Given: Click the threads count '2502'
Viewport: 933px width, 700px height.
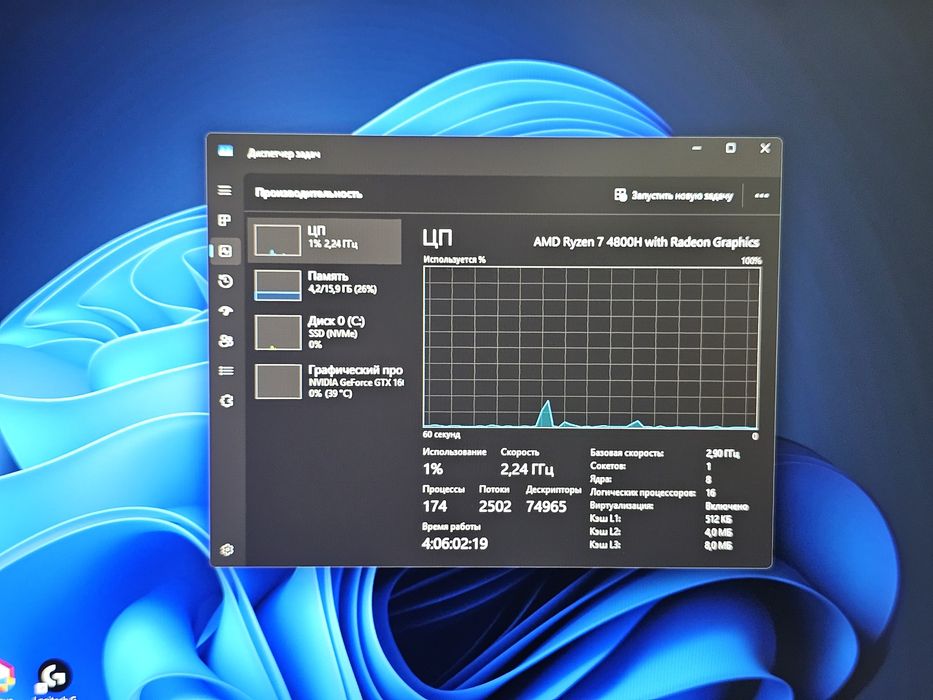Looking at the screenshot, I should coord(495,507).
